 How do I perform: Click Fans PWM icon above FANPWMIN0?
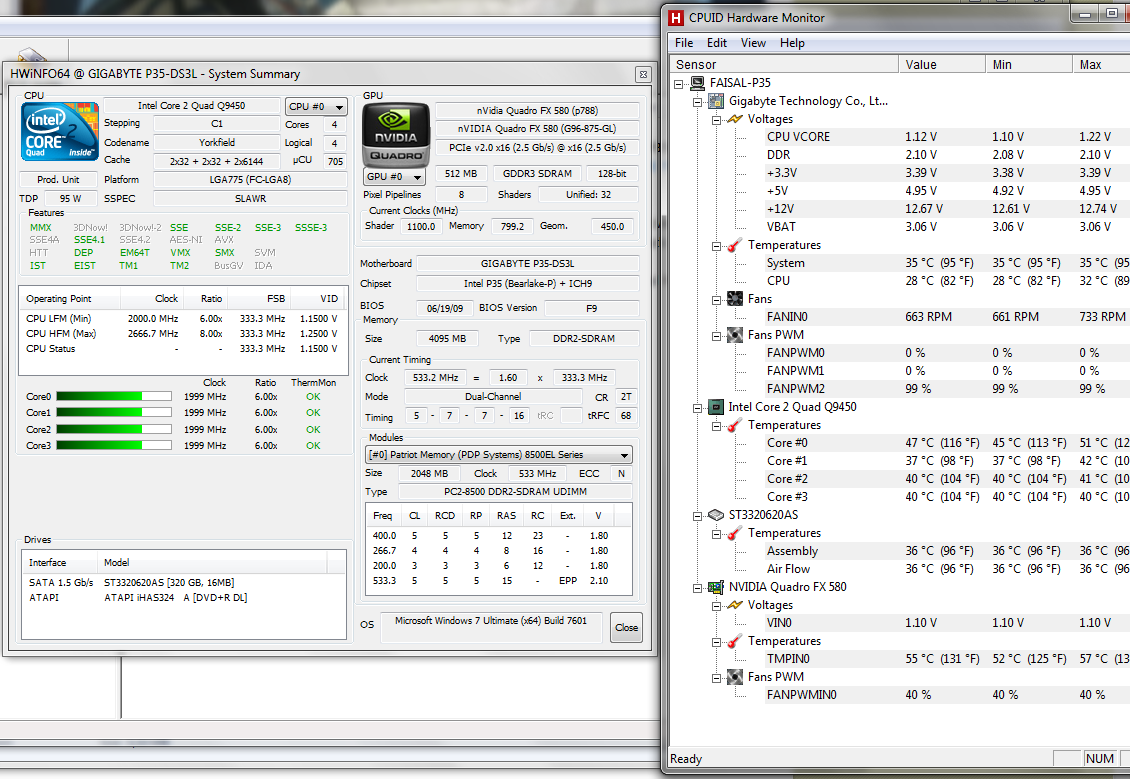pos(734,677)
